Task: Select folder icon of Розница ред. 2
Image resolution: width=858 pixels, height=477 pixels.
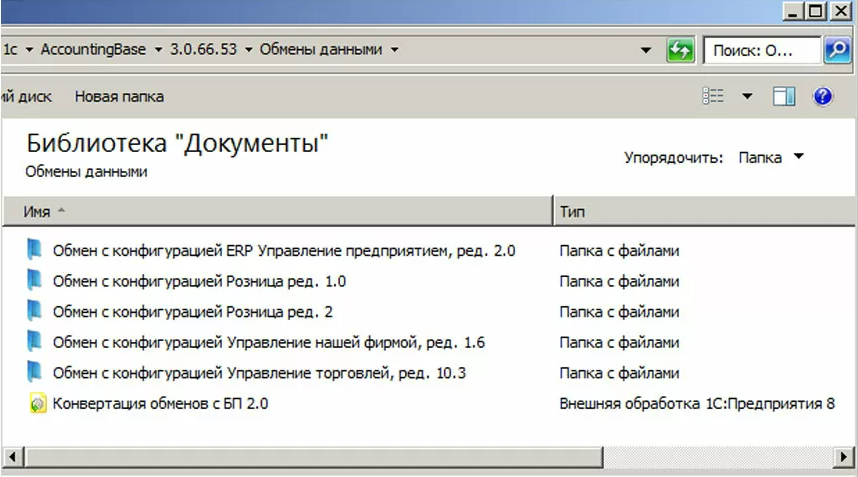Action: click(x=34, y=311)
